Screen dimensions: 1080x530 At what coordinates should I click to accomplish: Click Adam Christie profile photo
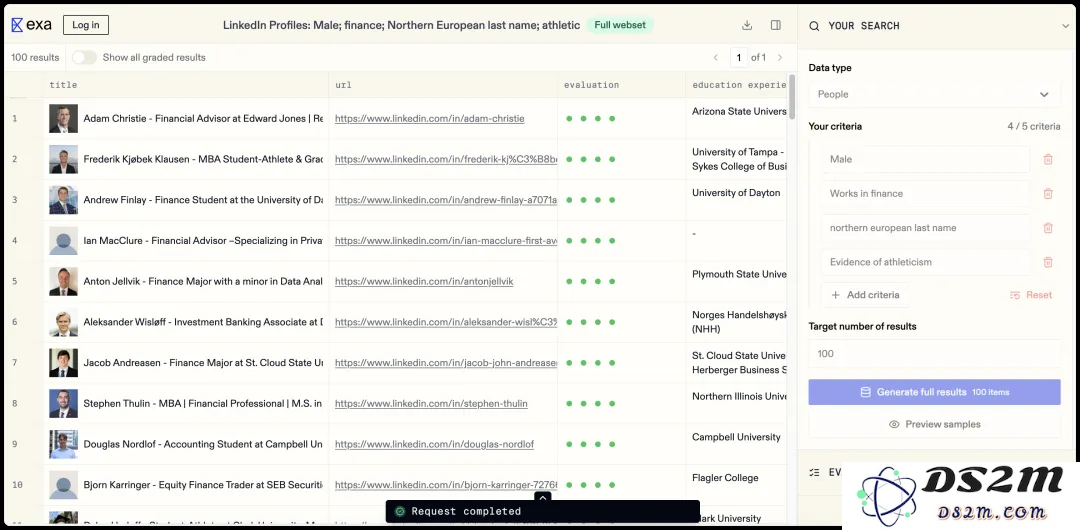(x=63, y=119)
